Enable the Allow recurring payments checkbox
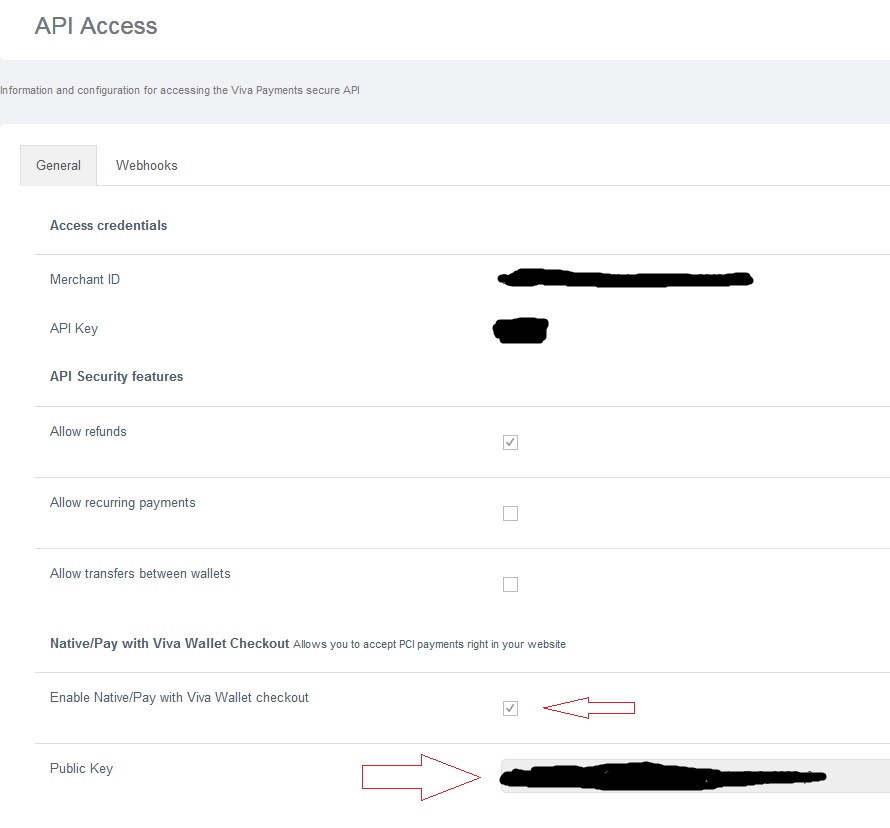The height and width of the screenshot is (828, 890). [510, 513]
